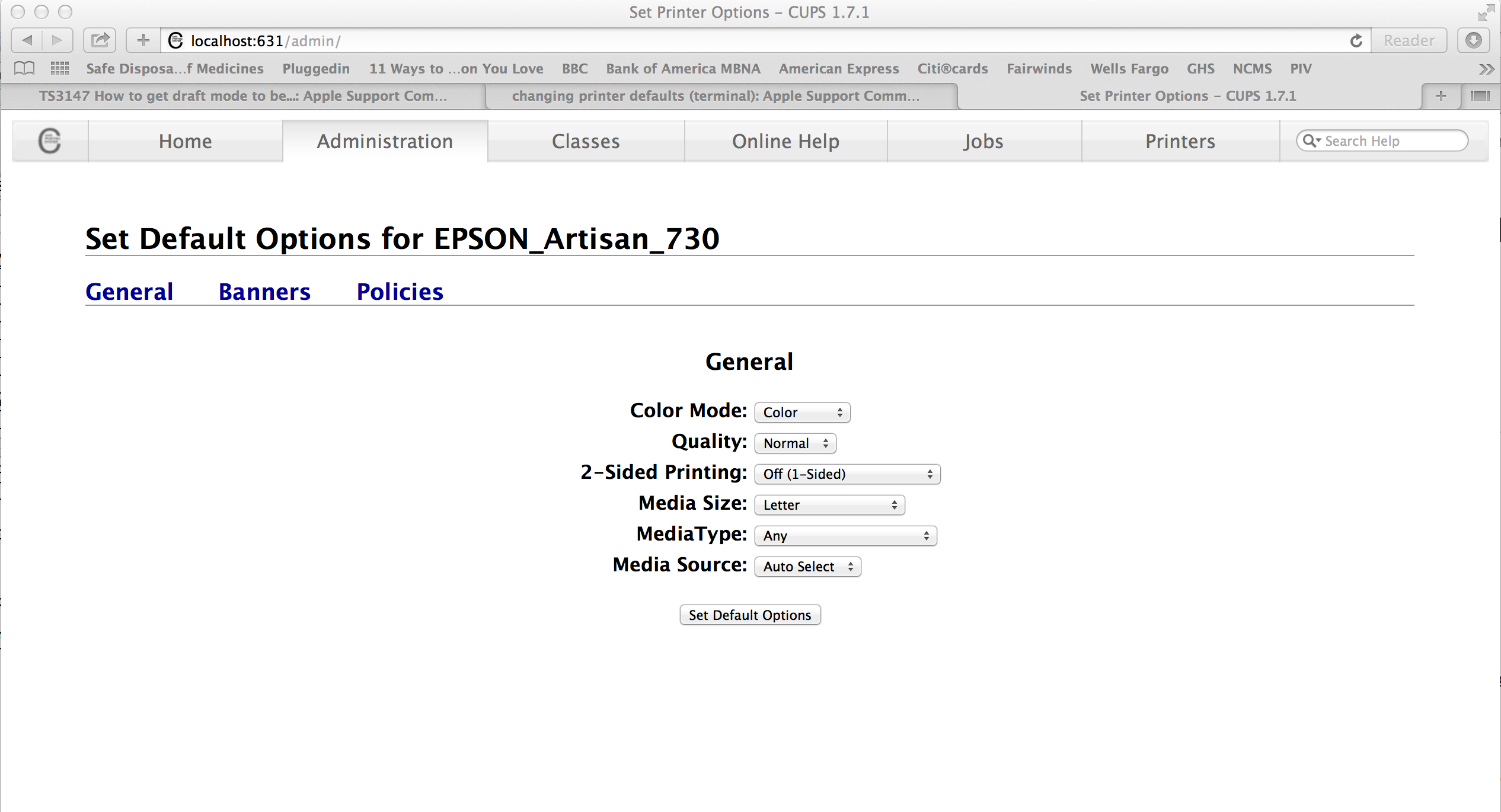Open the Media Size dropdown
The height and width of the screenshot is (812, 1501).
tap(829, 505)
